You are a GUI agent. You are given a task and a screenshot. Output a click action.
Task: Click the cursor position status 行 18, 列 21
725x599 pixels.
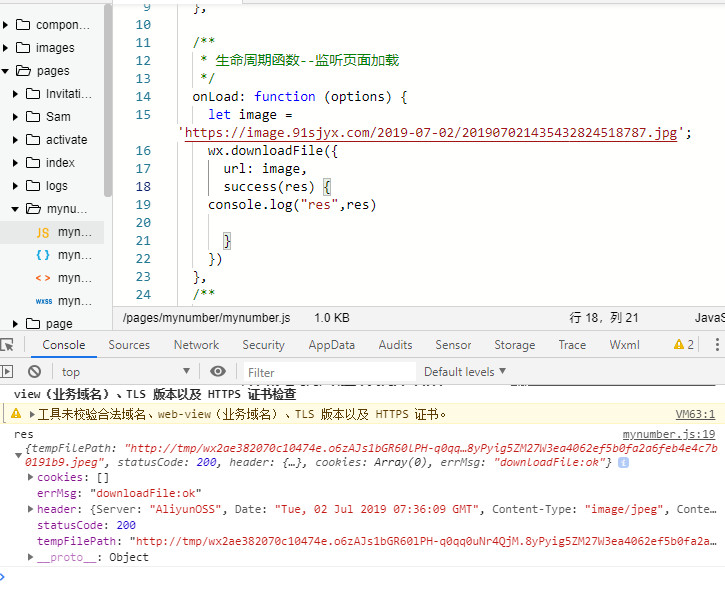(603, 318)
